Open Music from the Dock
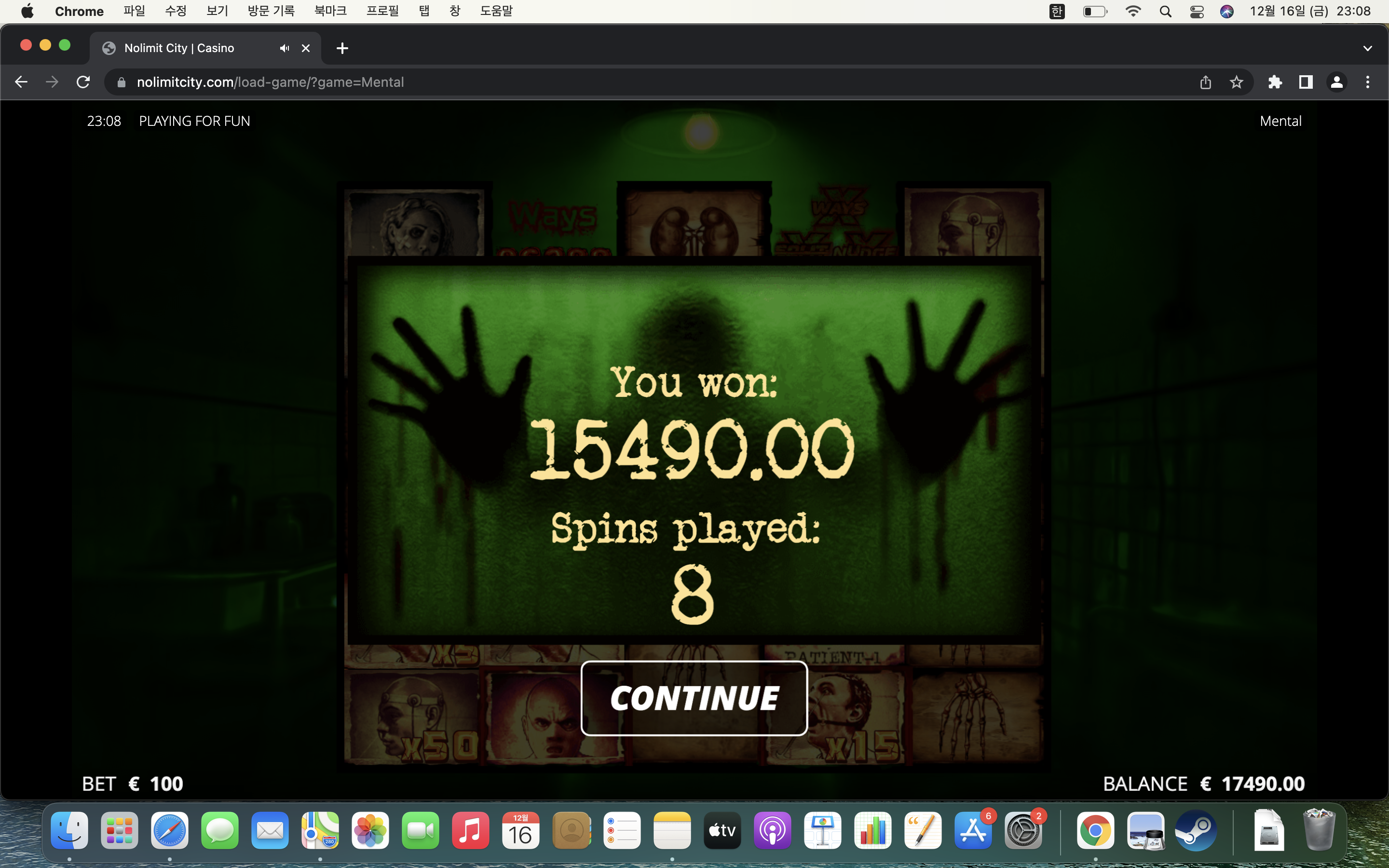 click(x=471, y=830)
